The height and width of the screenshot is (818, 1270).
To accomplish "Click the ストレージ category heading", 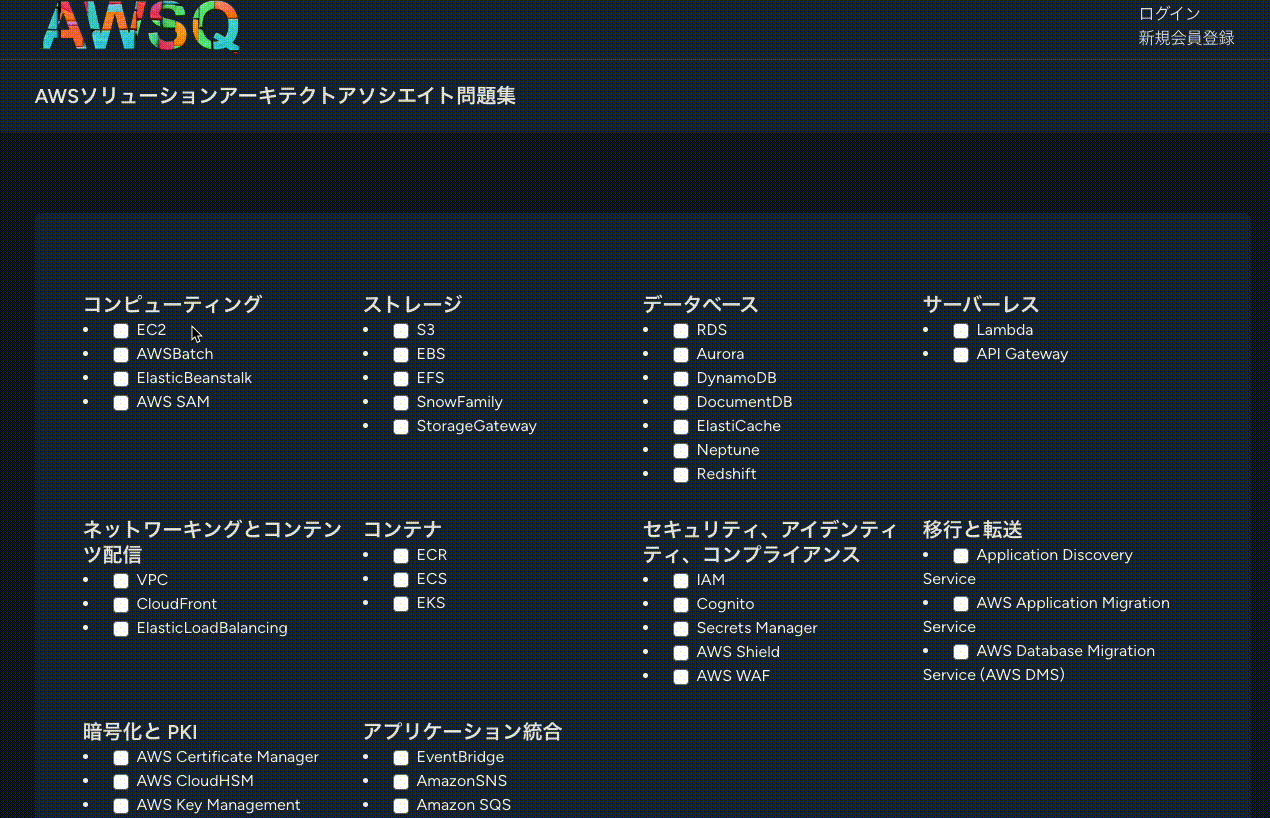I will (412, 304).
